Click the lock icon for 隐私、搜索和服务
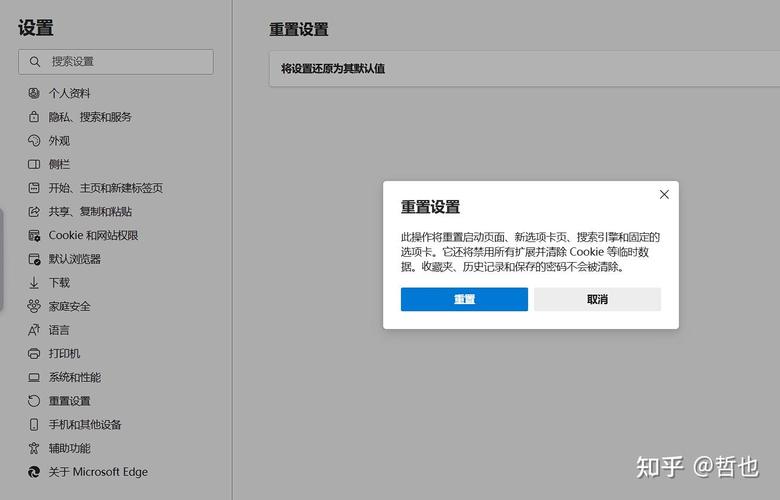The height and width of the screenshot is (500, 780). point(34,117)
